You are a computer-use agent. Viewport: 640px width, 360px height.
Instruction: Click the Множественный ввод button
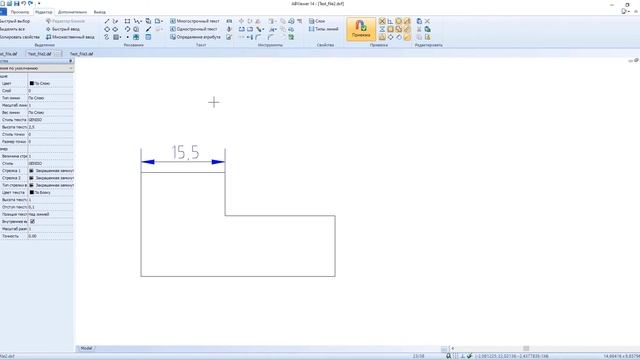point(70,37)
